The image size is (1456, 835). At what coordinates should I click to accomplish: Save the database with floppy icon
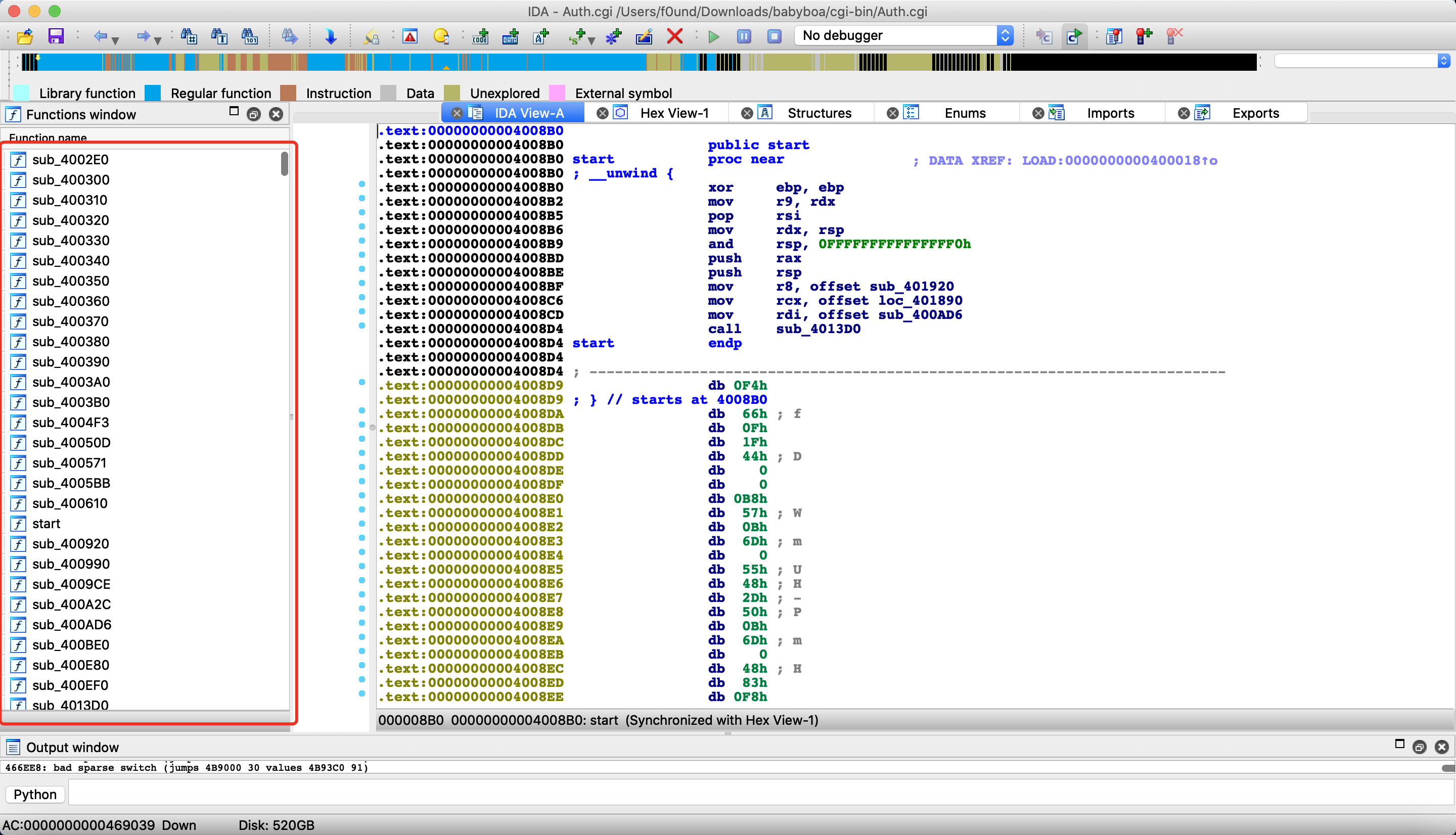56,36
